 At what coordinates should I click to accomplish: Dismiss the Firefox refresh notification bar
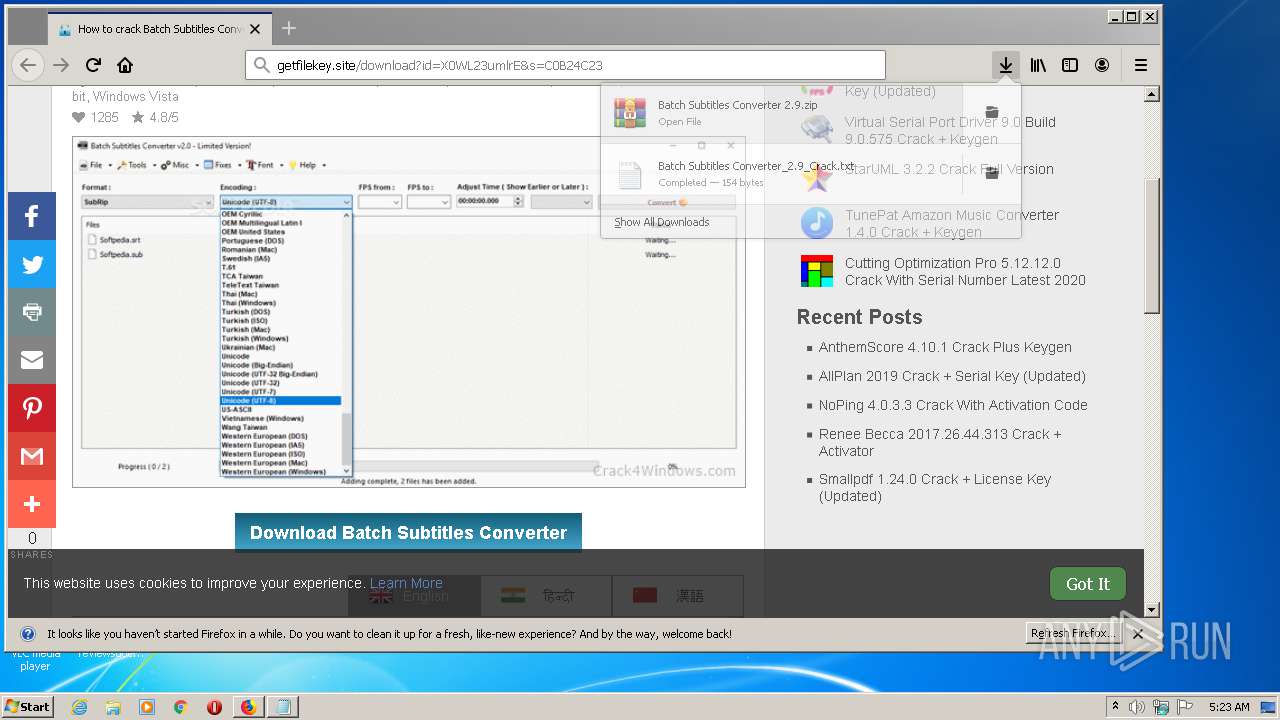1137,634
